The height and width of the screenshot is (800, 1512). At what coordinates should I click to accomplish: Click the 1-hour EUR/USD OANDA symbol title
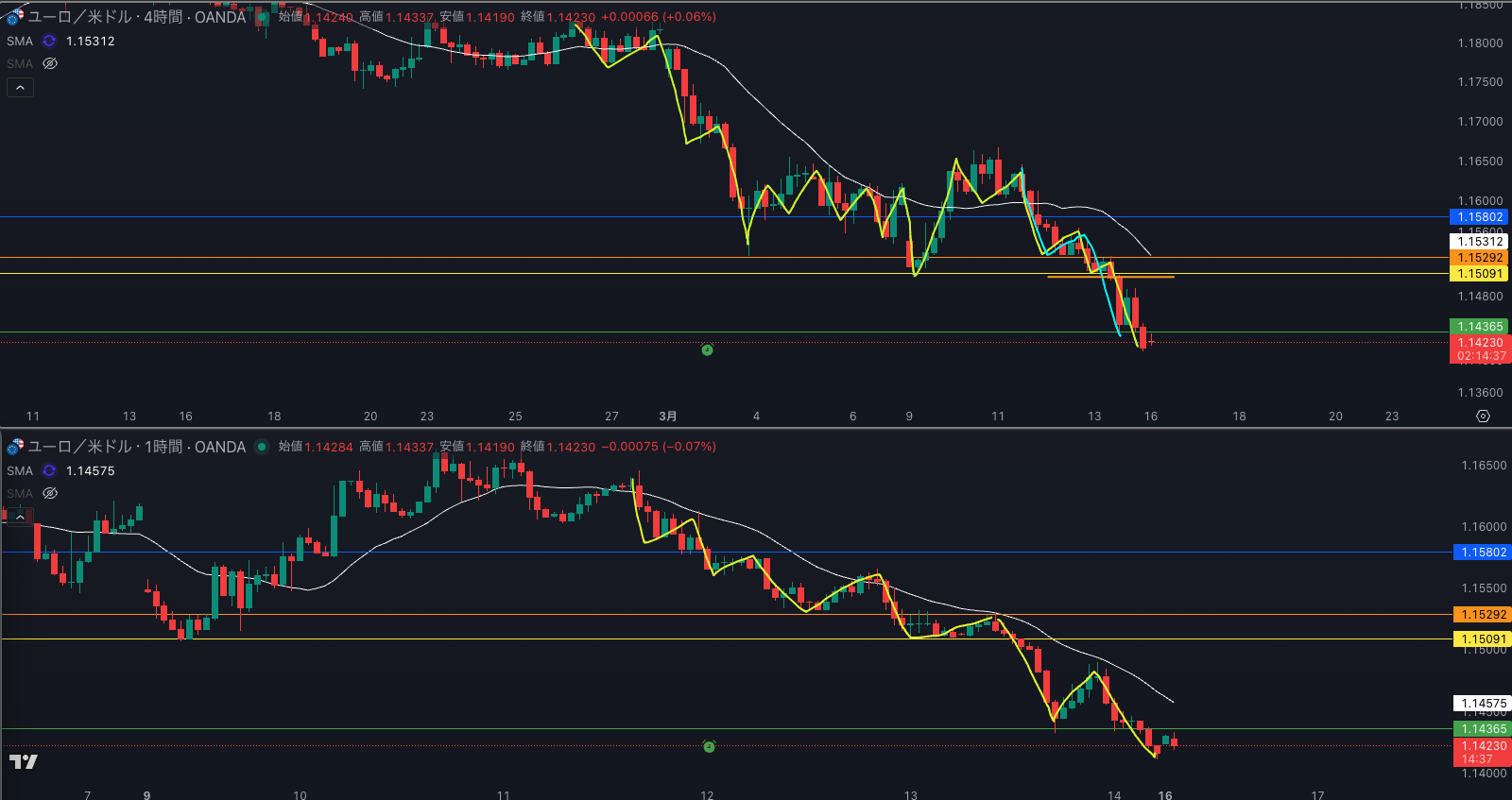(137, 447)
